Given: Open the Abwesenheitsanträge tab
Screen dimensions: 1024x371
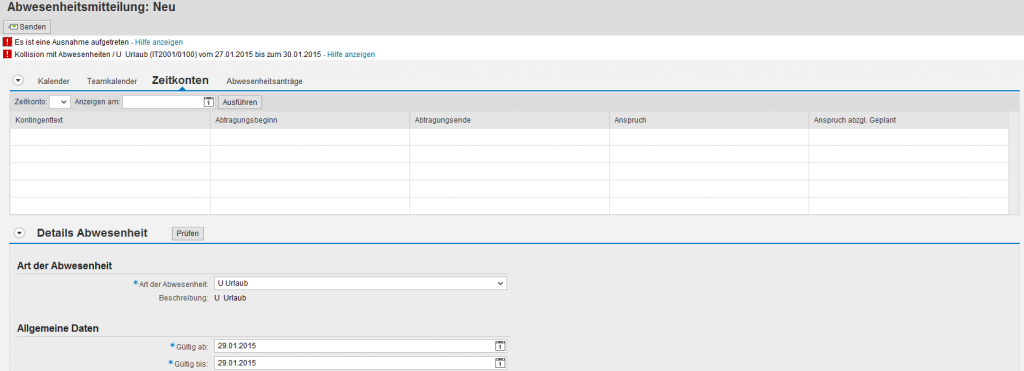Looking at the screenshot, I should click(264, 81).
